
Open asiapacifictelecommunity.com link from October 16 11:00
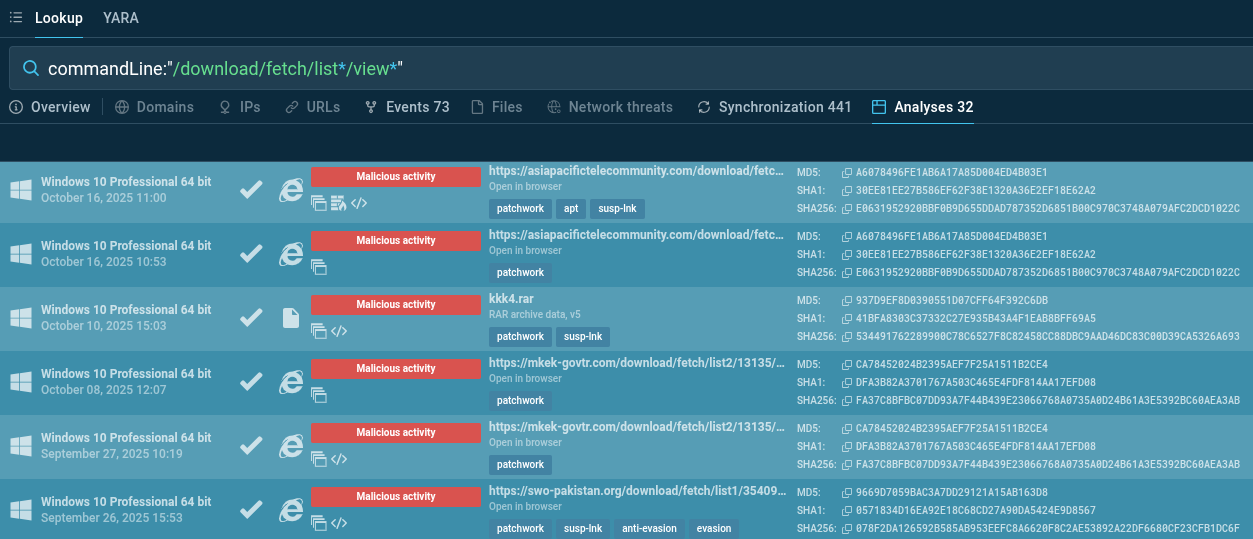637,171
